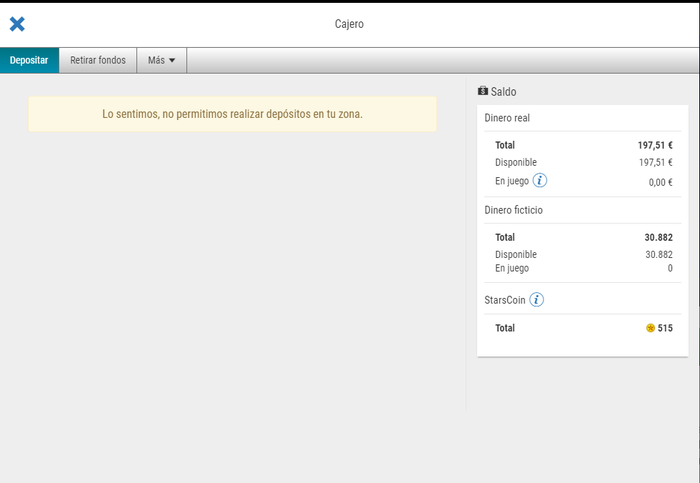Click the info icon beside StarsCoin
Screen dimensions: 700x483
tap(536, 299)
